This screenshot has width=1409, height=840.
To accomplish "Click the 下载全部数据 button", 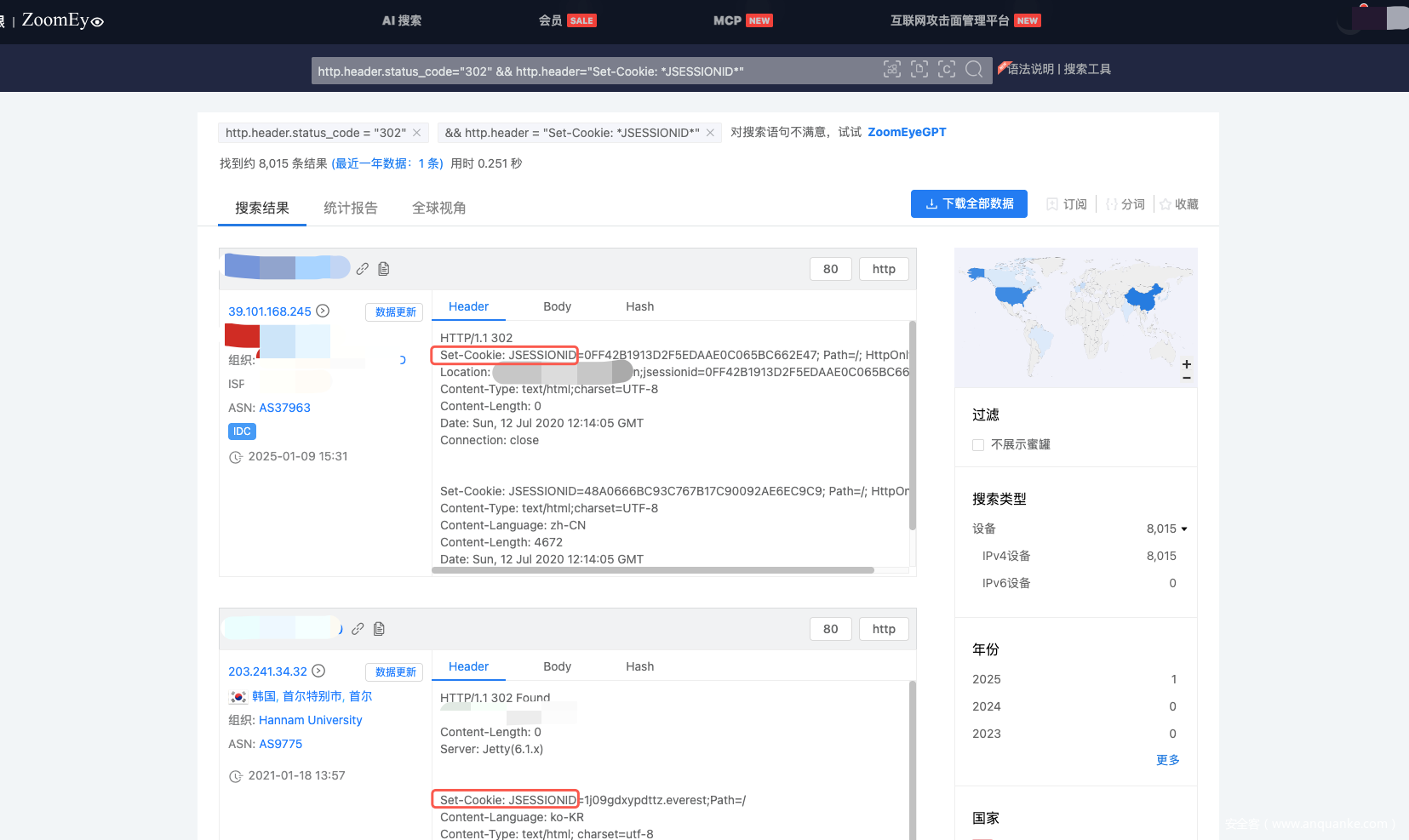I will pyautogui.click(x=969, y=204).
